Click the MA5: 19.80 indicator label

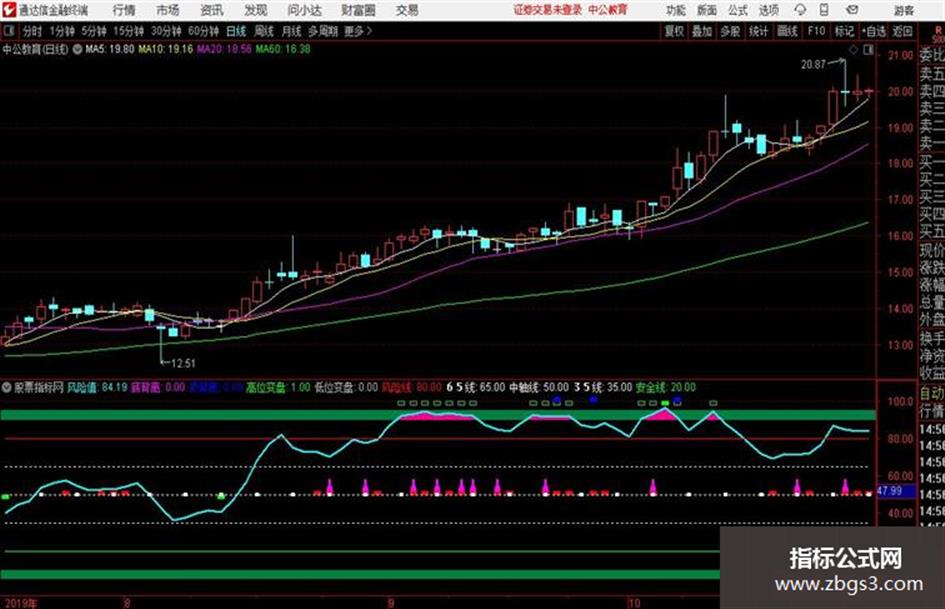(x=110, y=49)
